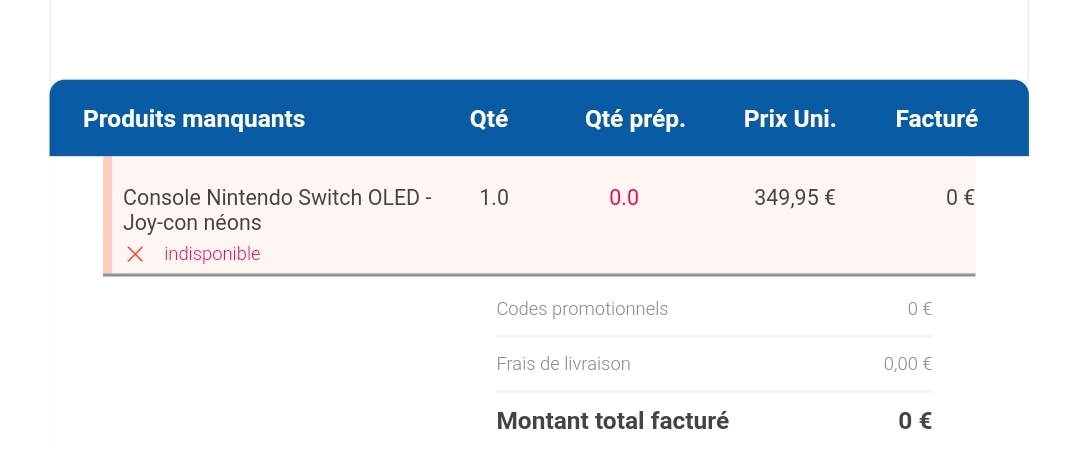Click the 'Produits manquants' column header
The image size is (1080, 470).
coord(194,119)
